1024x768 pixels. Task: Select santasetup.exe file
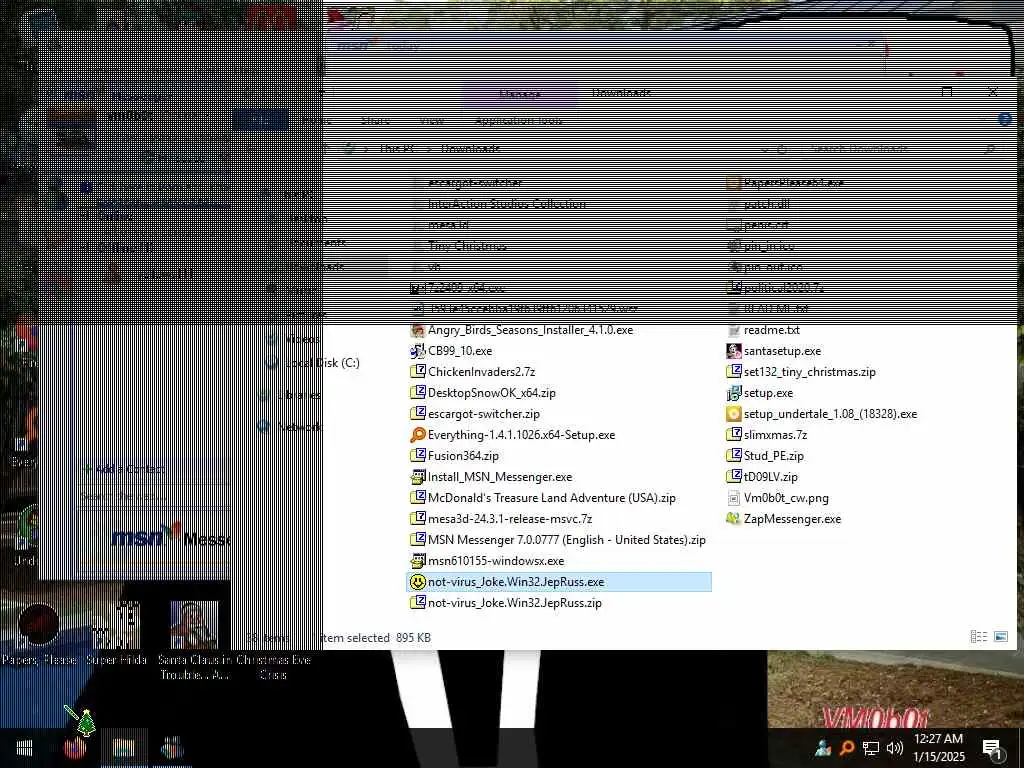tap(774, 351)
